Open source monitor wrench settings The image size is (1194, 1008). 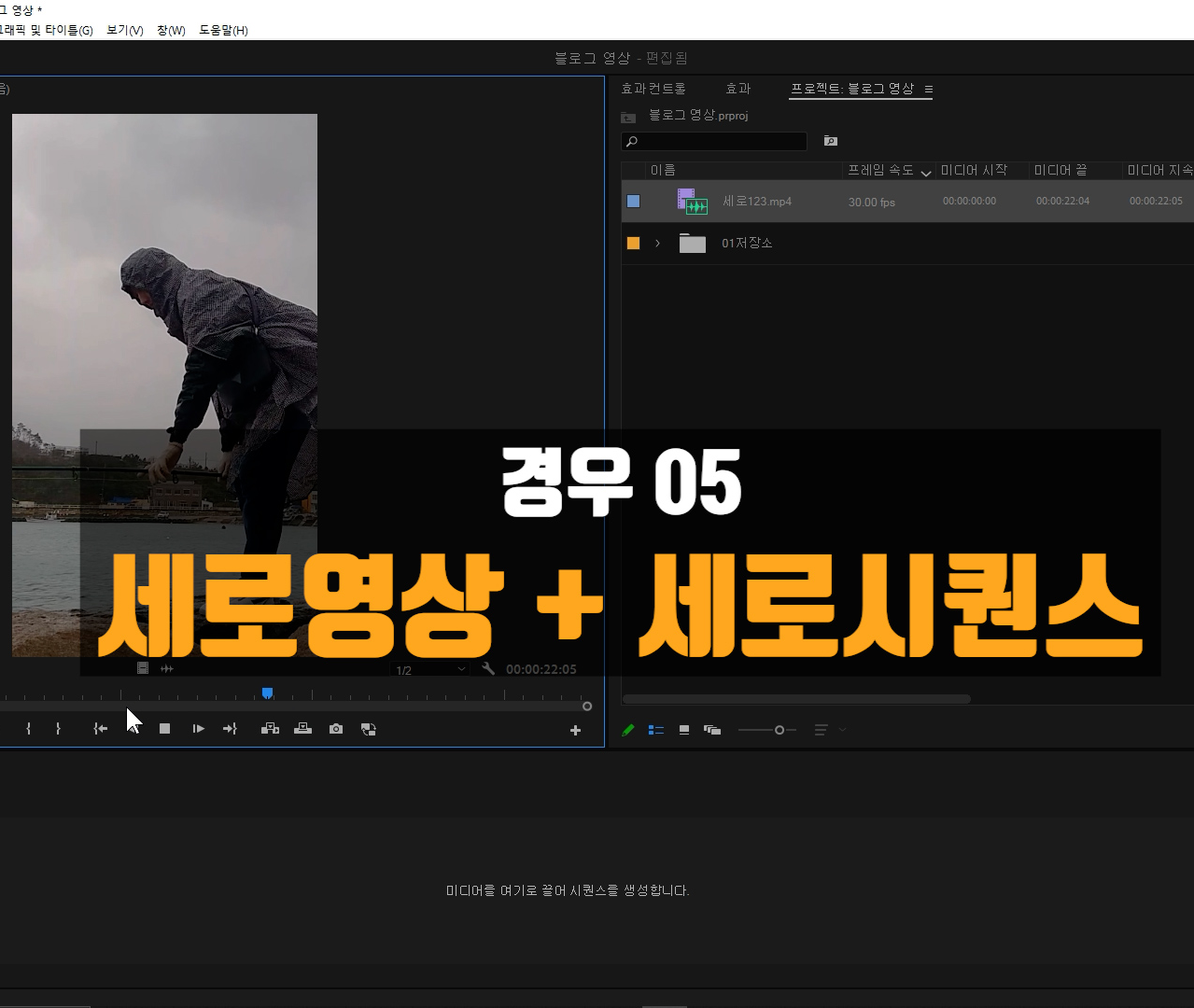pyautogui.click(x=488, y=668)
